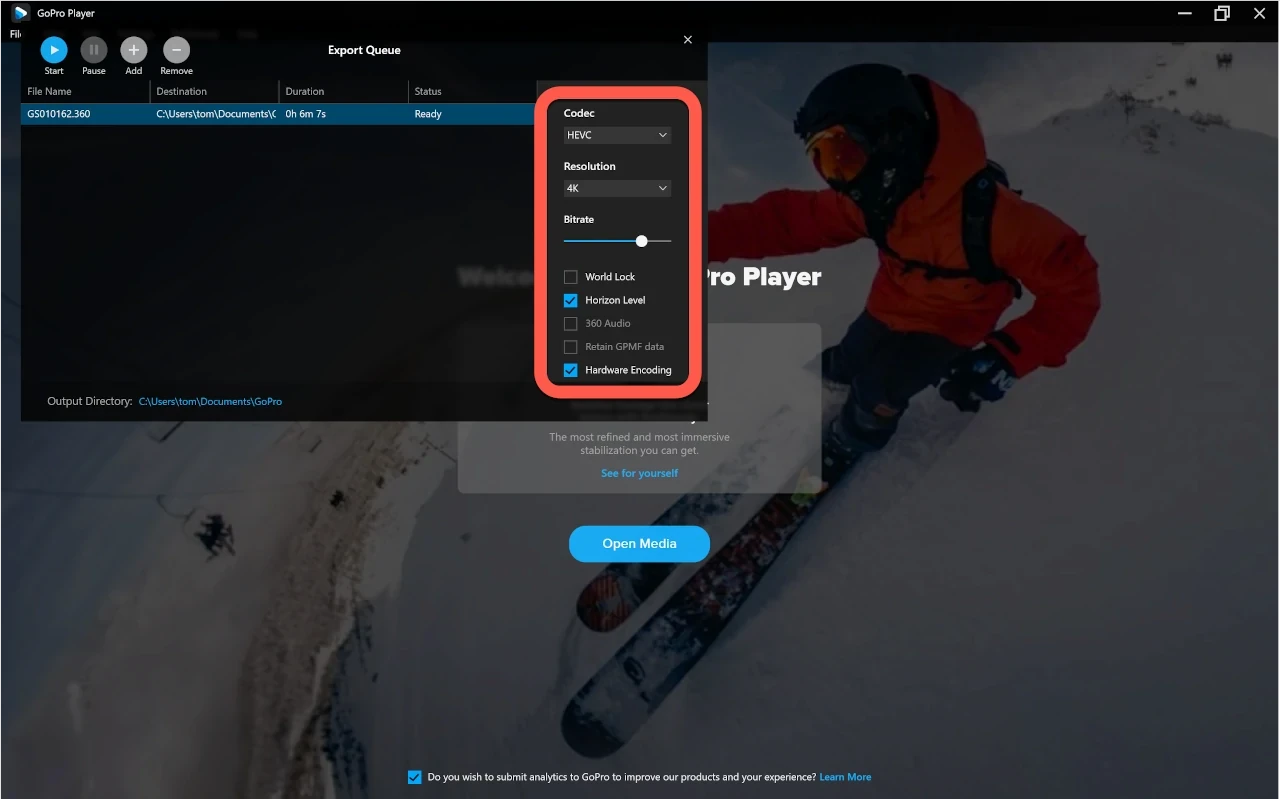
Task: Add a file to the export queue
Action: pyautogui.click(x=134, y=49)
